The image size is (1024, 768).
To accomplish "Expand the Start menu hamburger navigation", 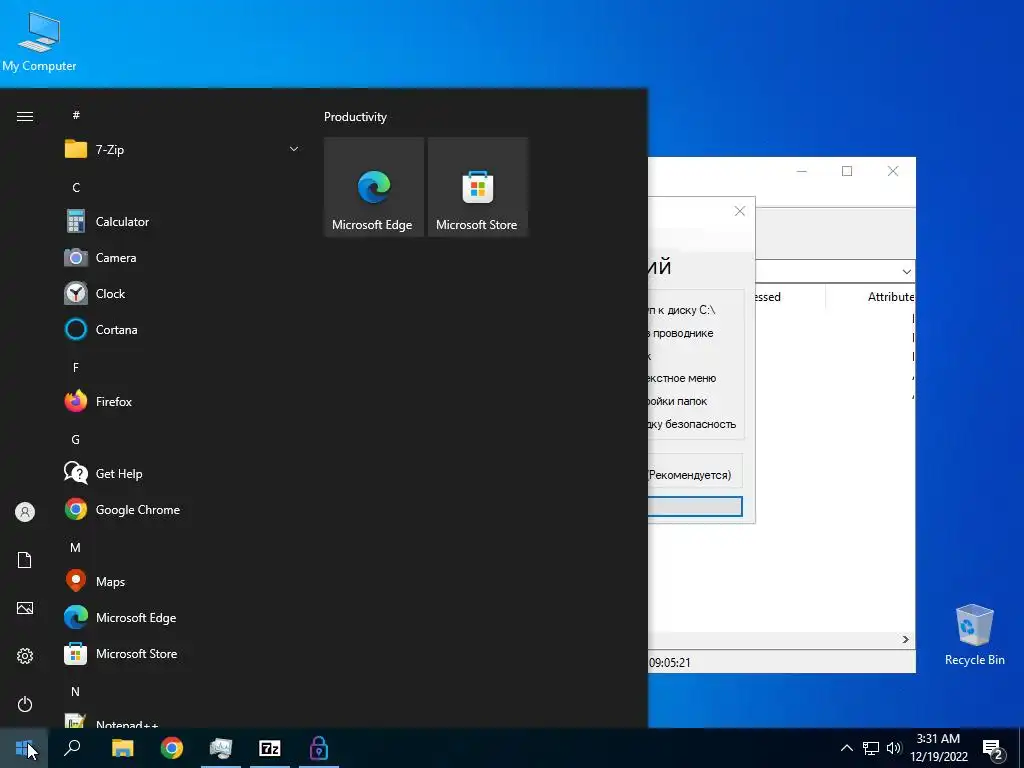I will coord(25,116).
